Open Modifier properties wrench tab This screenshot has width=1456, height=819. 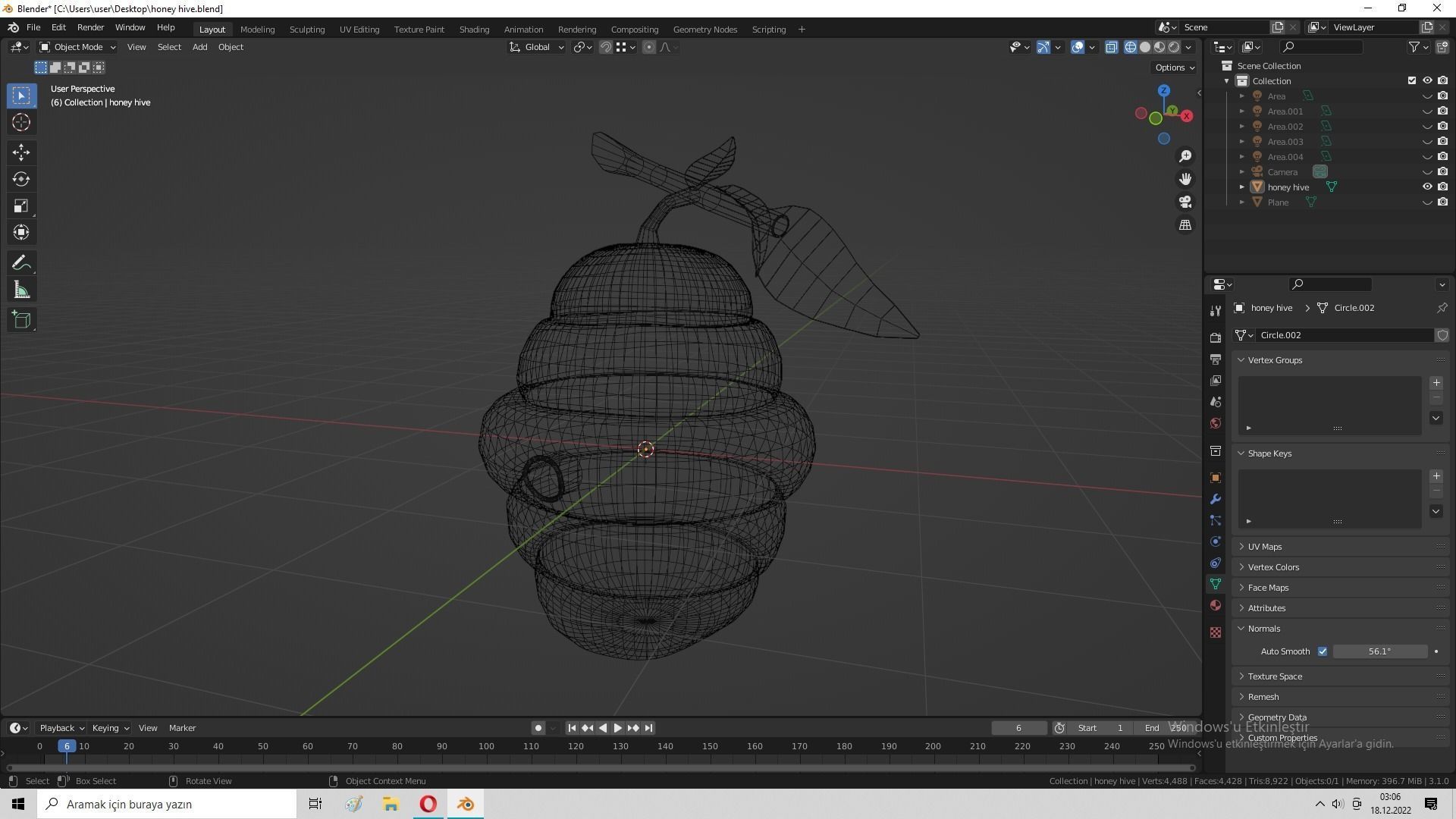click(1216, 499)
